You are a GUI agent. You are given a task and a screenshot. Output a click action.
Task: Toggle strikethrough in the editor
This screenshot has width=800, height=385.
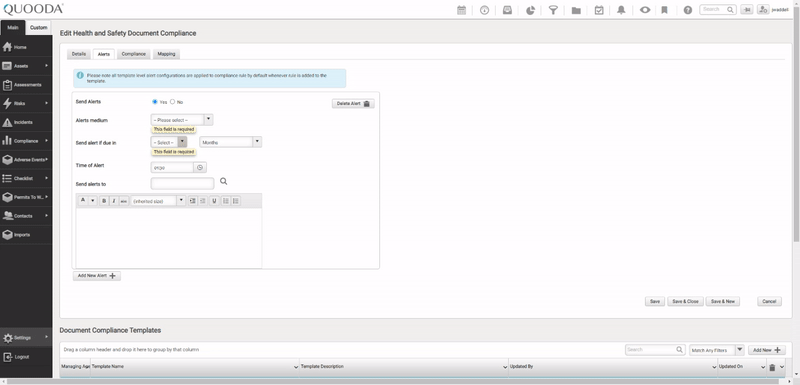point(123,201)
